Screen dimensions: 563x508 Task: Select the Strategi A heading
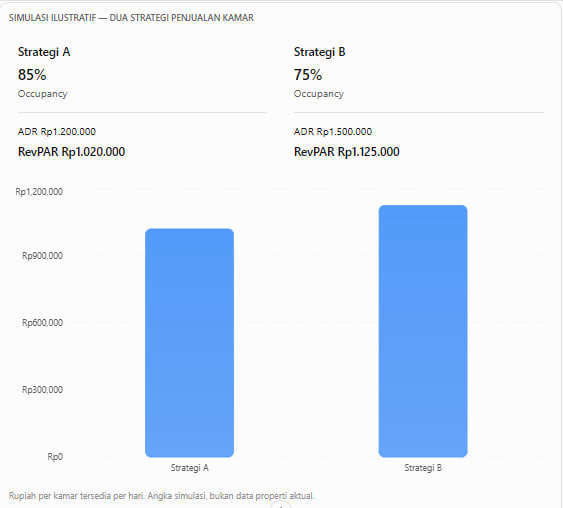pos(44,52)
